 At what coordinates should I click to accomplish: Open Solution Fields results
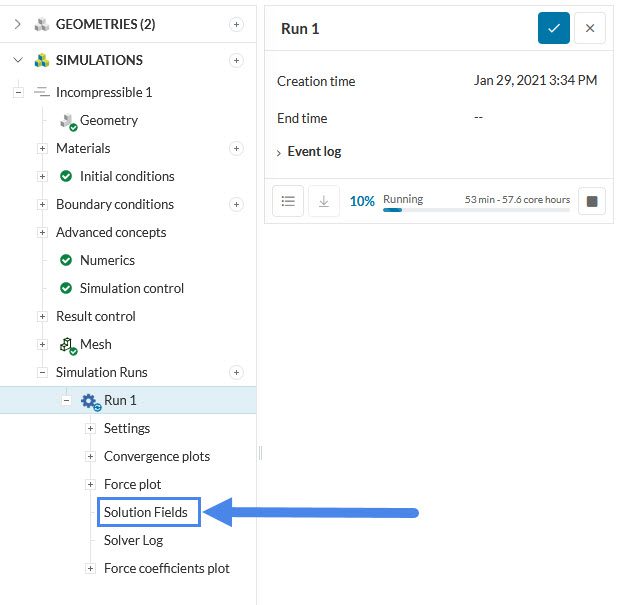pyautogui.click(x=145, y=512)
